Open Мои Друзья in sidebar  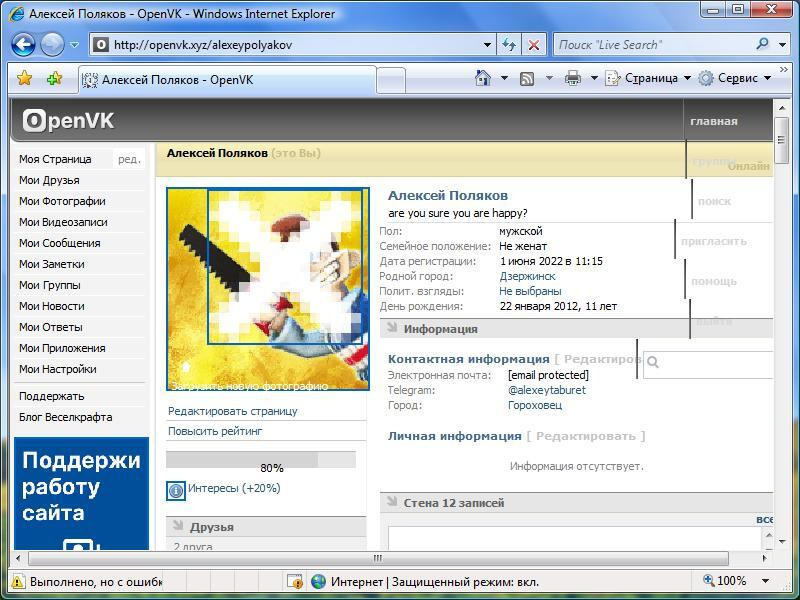tap(49, 180)
